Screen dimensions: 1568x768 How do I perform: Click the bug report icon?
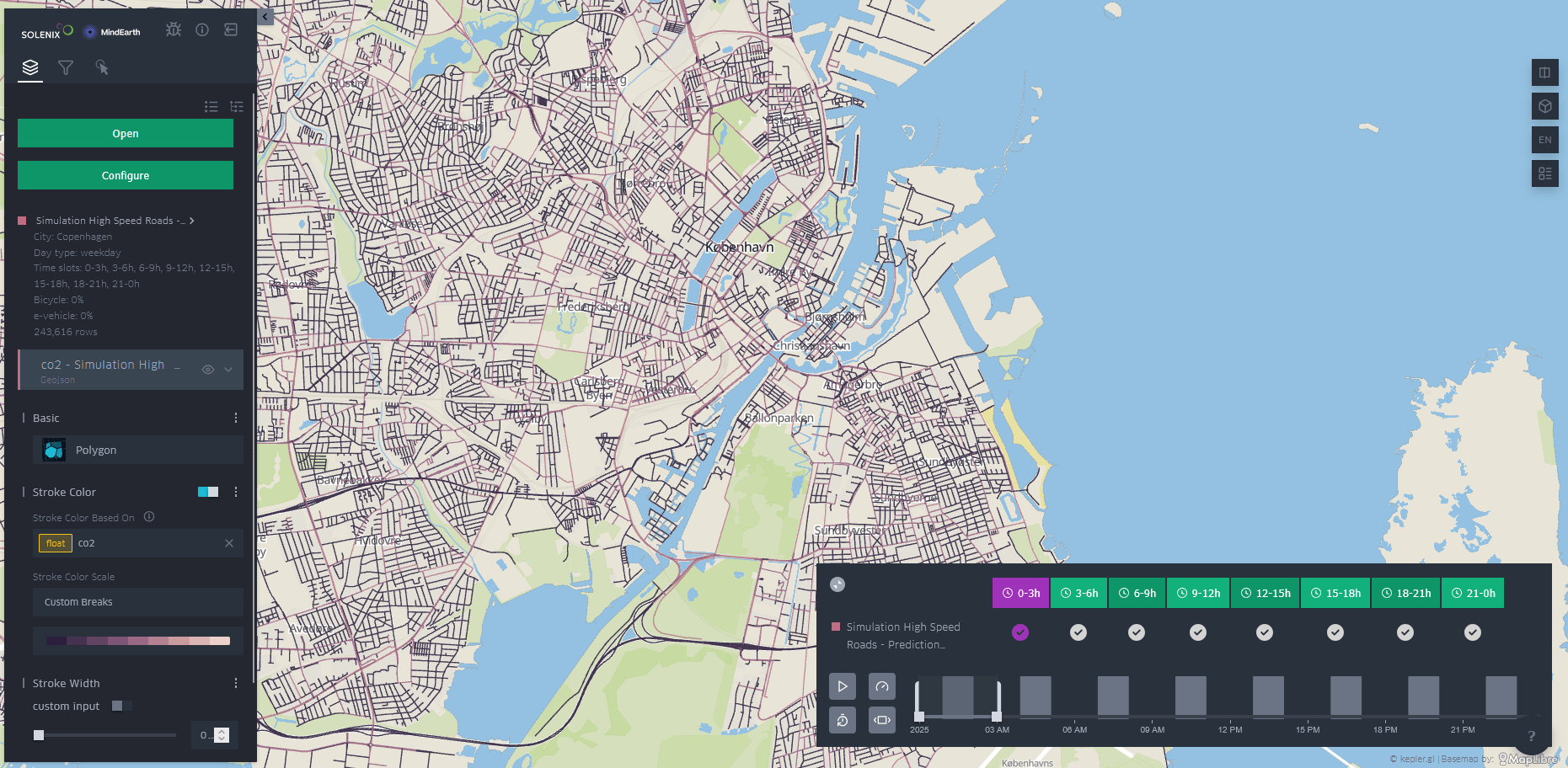click(x=174, y=30)
